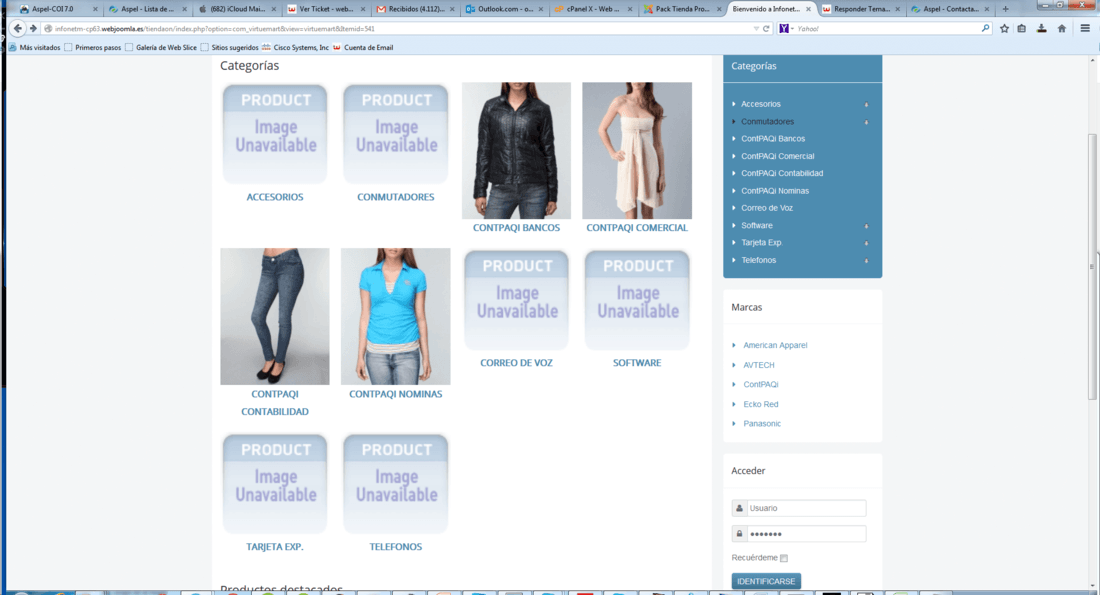The width and height of the screenshot is (1100, 595).
Task: Select ContPAQi Bancos in sidebar categories
Action: click(x=773, y=139)
